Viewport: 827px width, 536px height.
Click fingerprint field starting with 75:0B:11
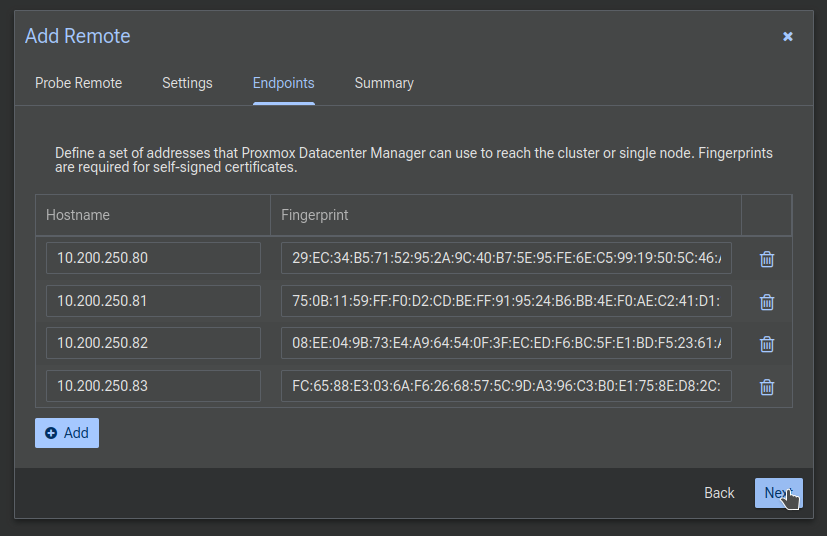[x=506, y=301]
